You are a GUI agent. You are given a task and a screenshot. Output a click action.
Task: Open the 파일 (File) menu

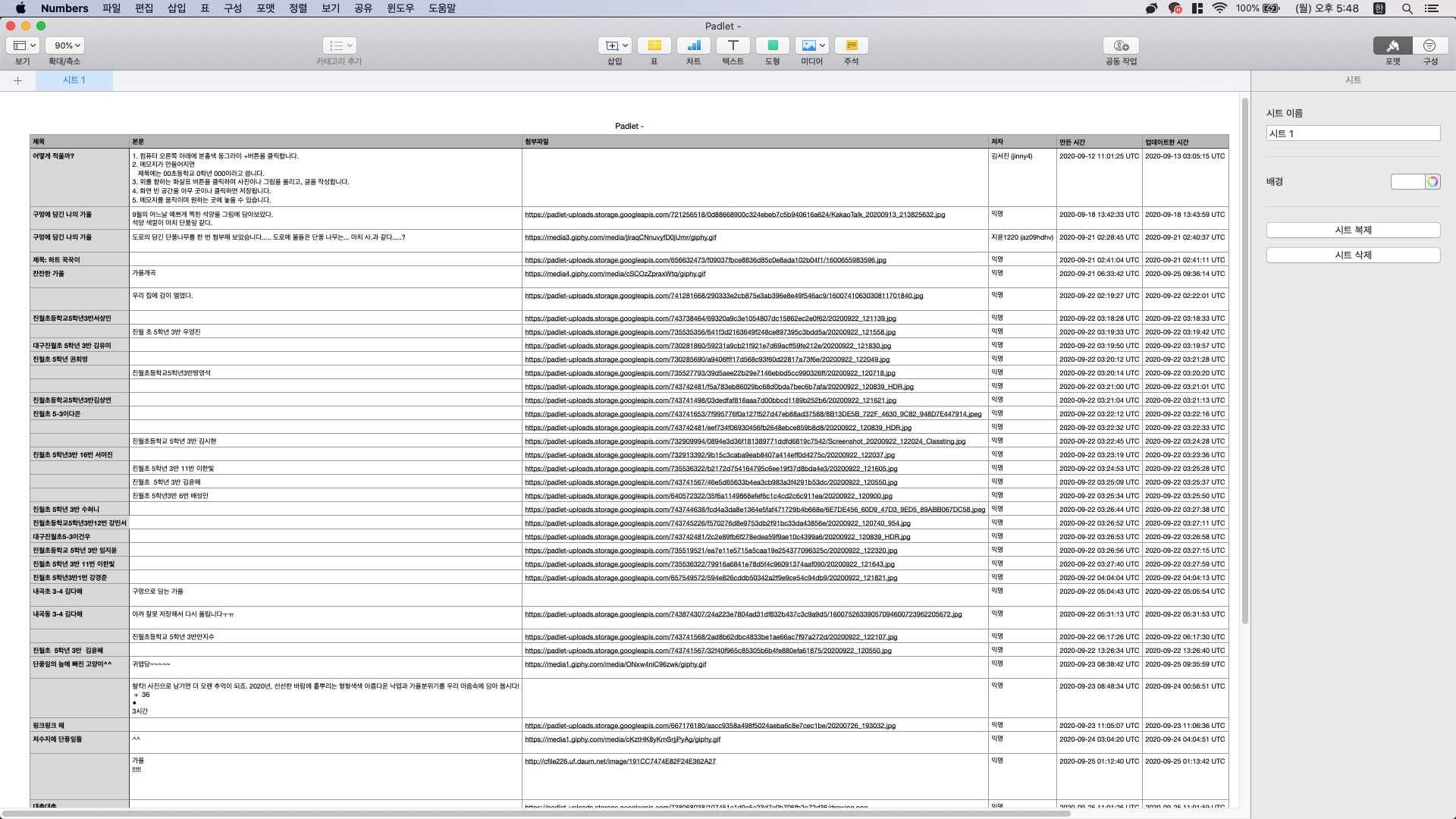(111, 8)
